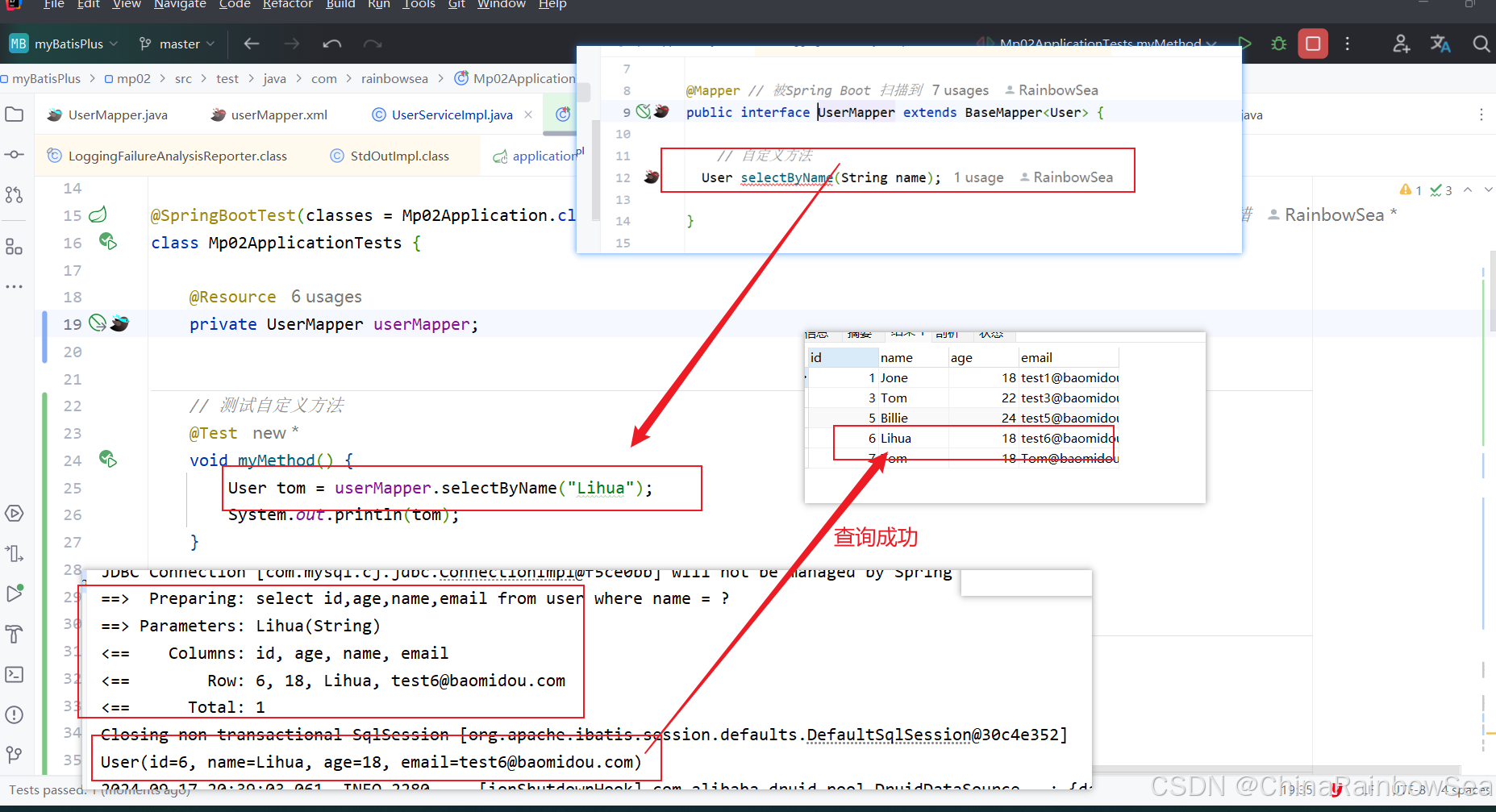This screenshot has width=1496, height=812.
Task: Open the Structure tool window icon
Action: point(15,247)
